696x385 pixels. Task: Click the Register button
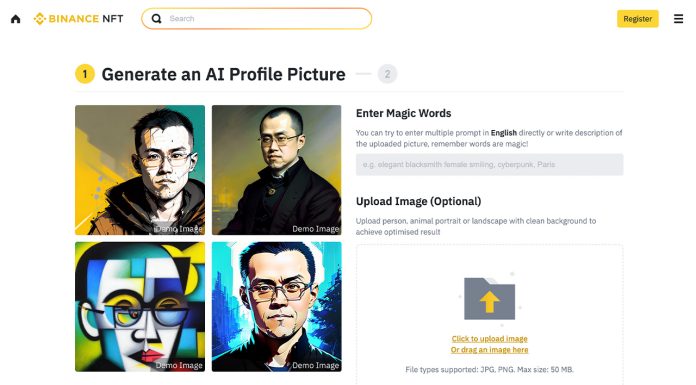(x=637, y=19)
